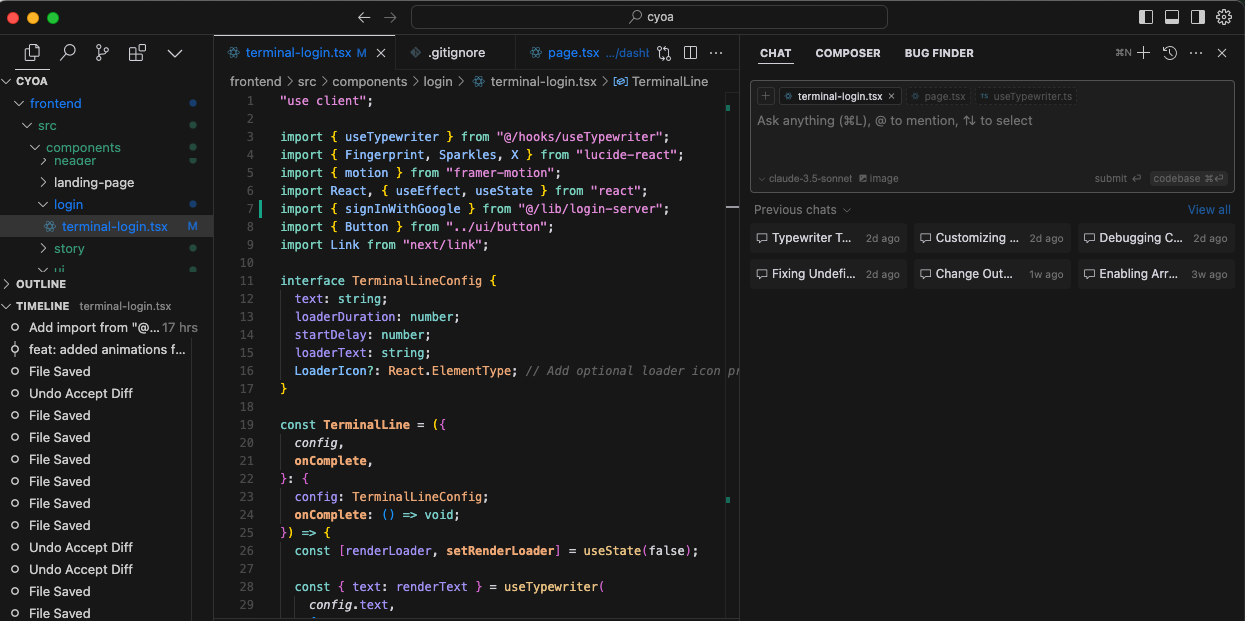Viewport: 1245px width, 621px height.
Task: Open the Extensions view icon
Action: [137, 53]
